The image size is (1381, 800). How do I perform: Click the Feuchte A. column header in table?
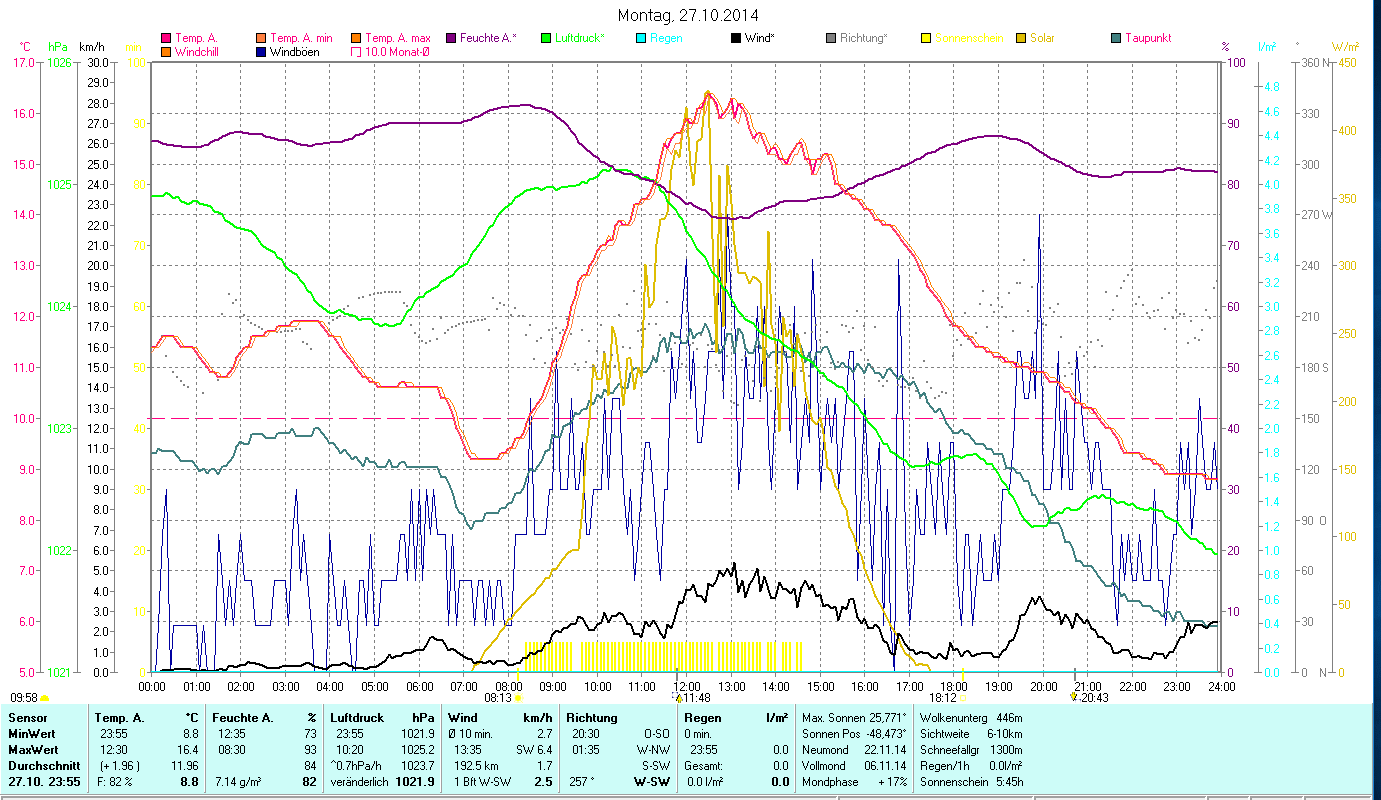[244, 718]
